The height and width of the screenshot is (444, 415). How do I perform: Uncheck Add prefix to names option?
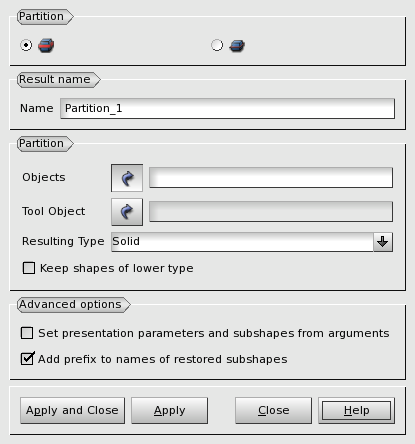[x=27, y=359]
